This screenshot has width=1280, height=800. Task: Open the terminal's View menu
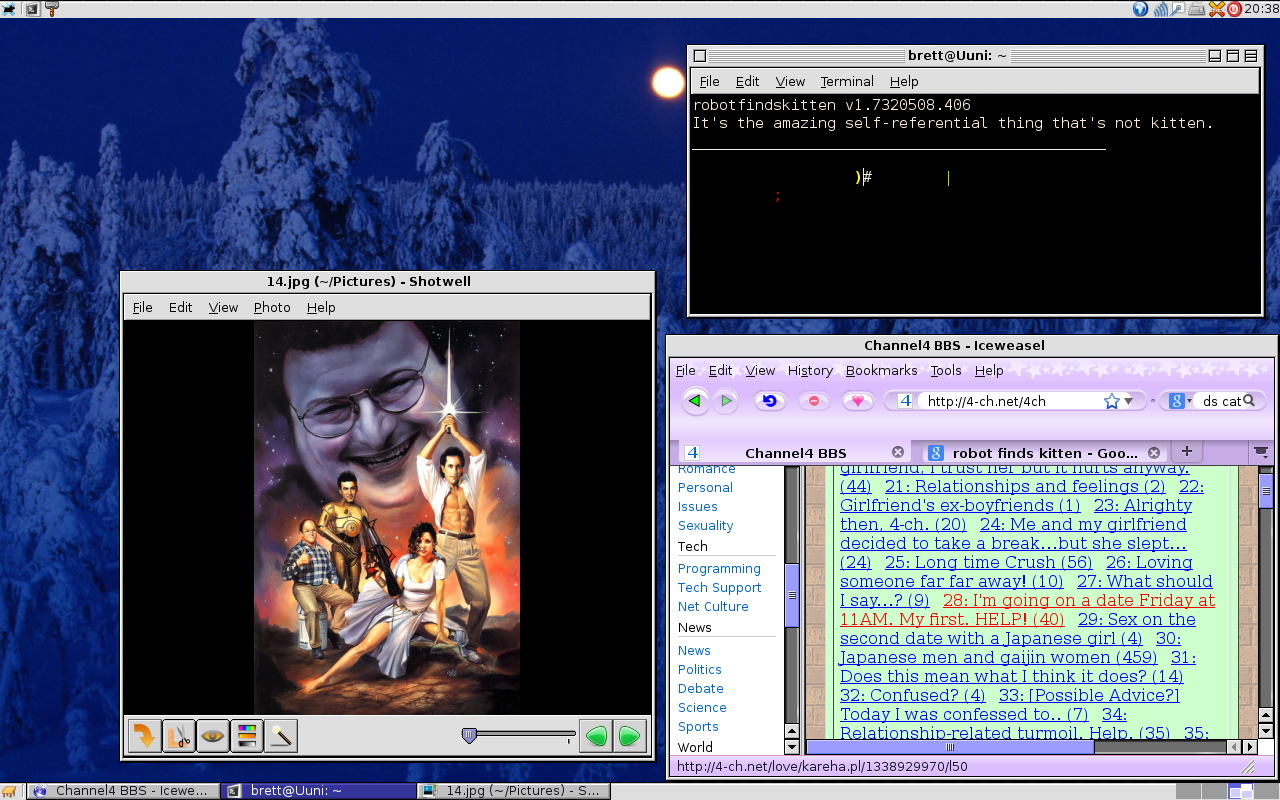[790, 81]
